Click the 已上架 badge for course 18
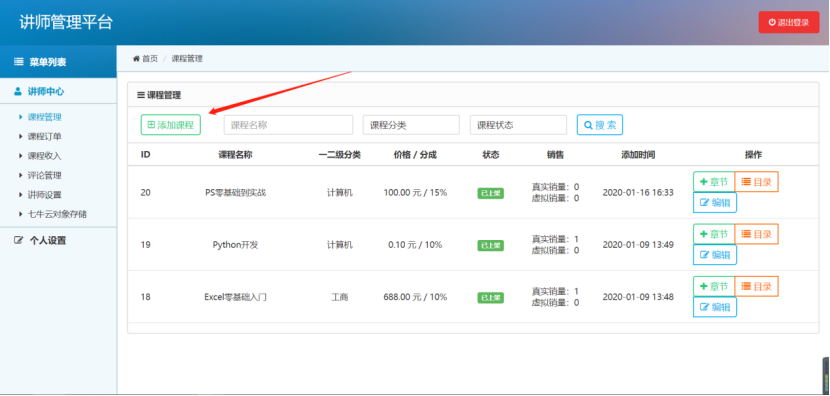830x396 pixels. 491,298
